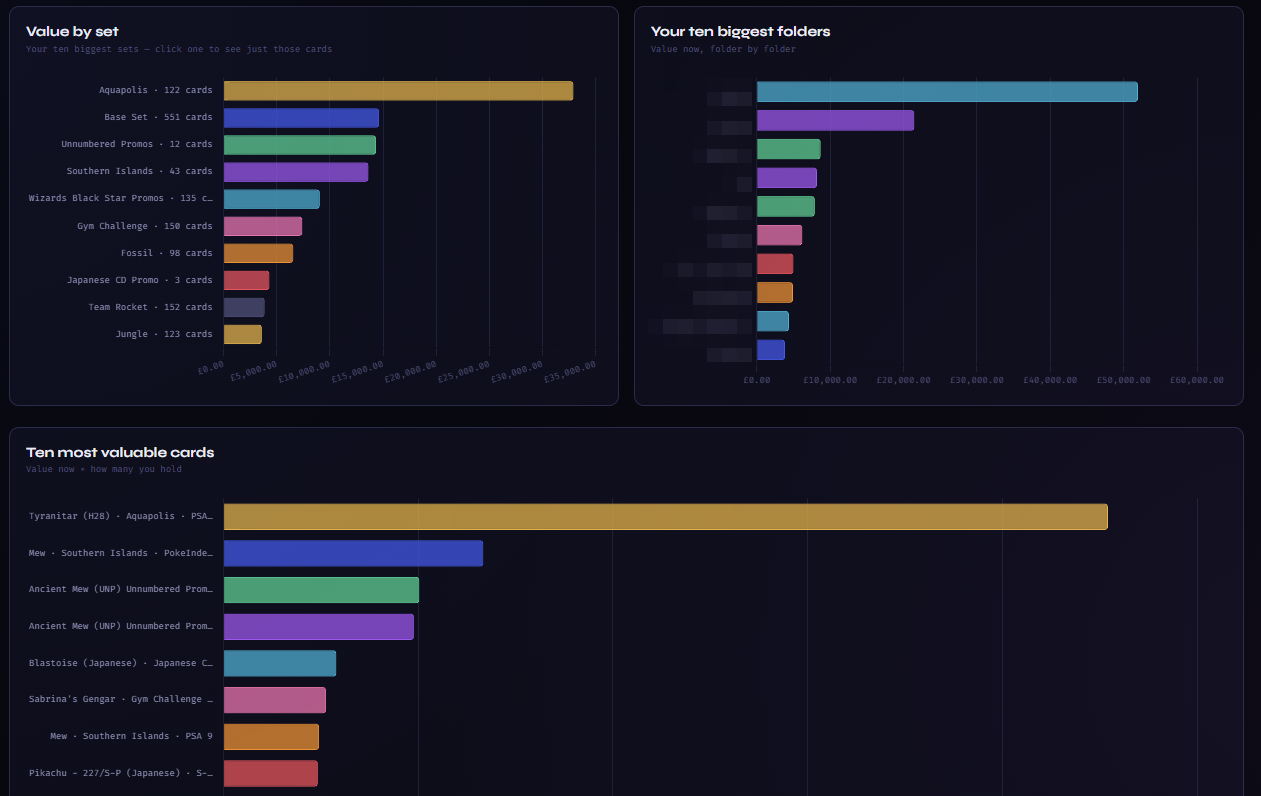Click the teal Wizards Black Star Promos bar
This screenshot has height=796, width=1261.
coord(272,199)
